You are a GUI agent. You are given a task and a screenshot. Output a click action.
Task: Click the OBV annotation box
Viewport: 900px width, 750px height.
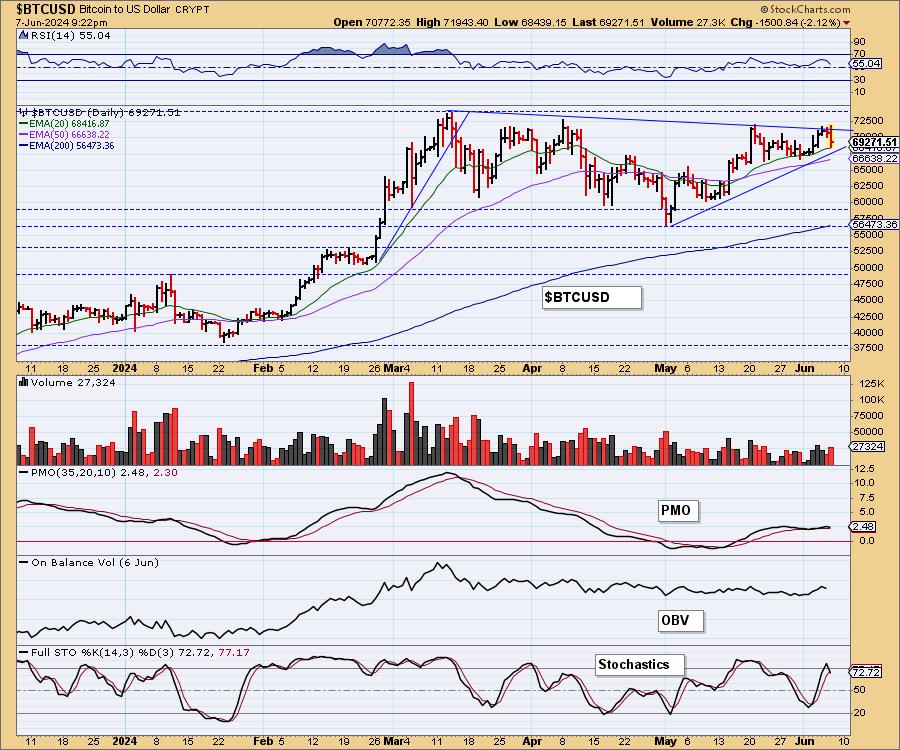pos(681,620)
